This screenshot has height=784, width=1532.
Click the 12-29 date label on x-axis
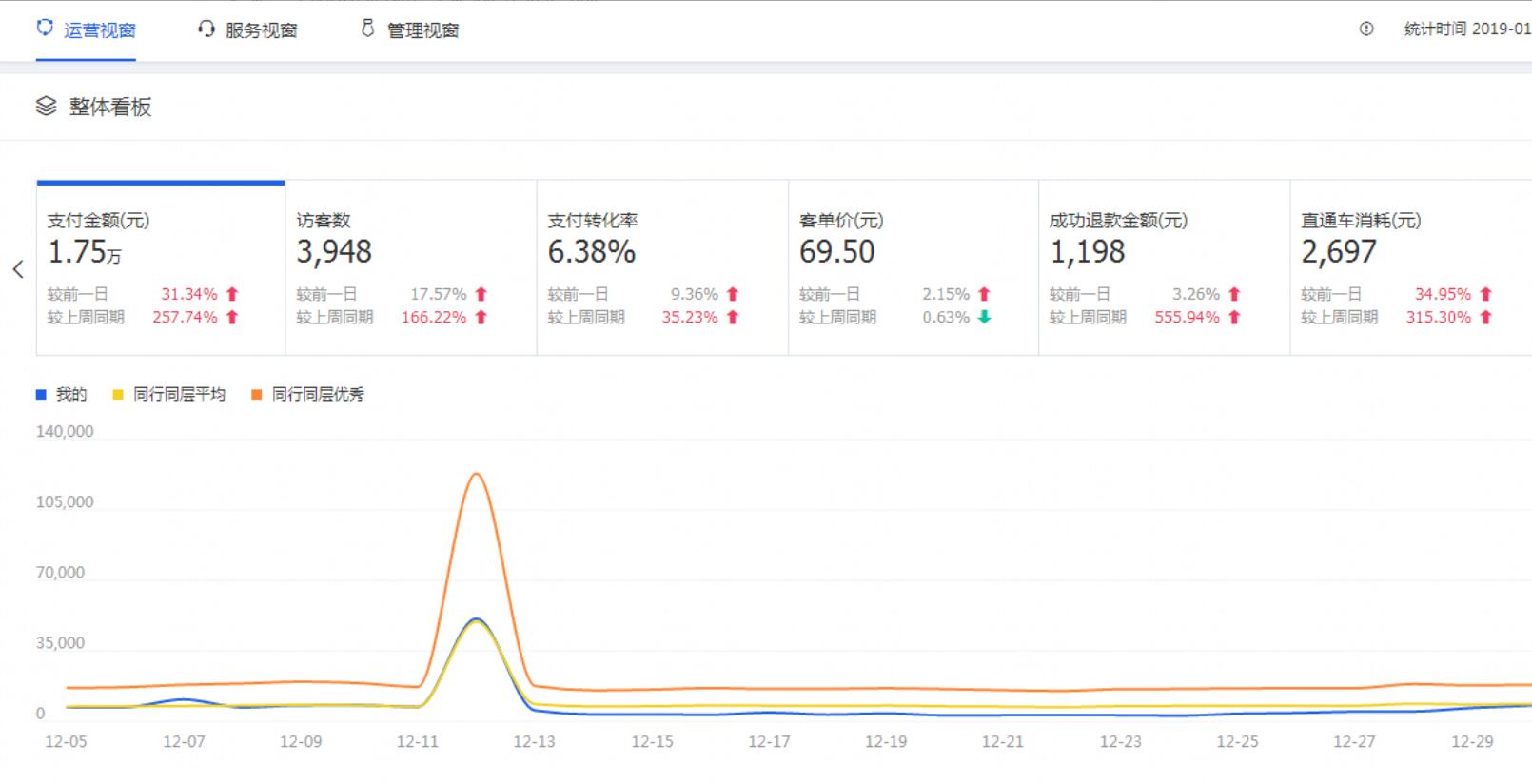pyautogui.click(x=1472, y=741)
